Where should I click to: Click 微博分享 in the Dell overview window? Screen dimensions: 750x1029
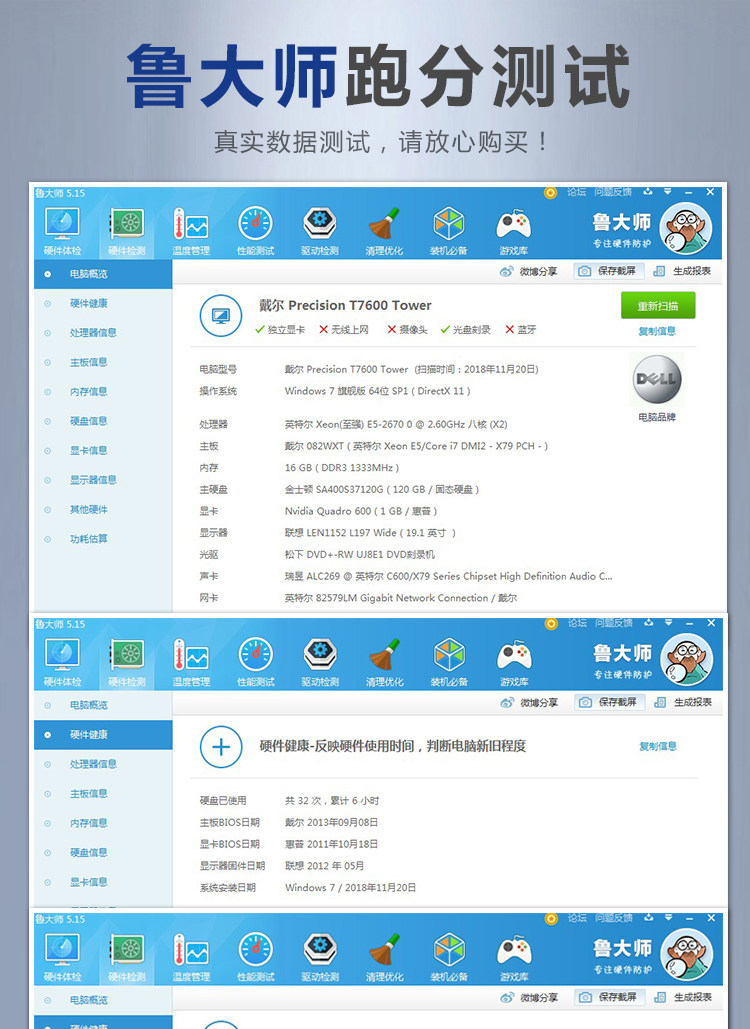[x=528, y=271]
